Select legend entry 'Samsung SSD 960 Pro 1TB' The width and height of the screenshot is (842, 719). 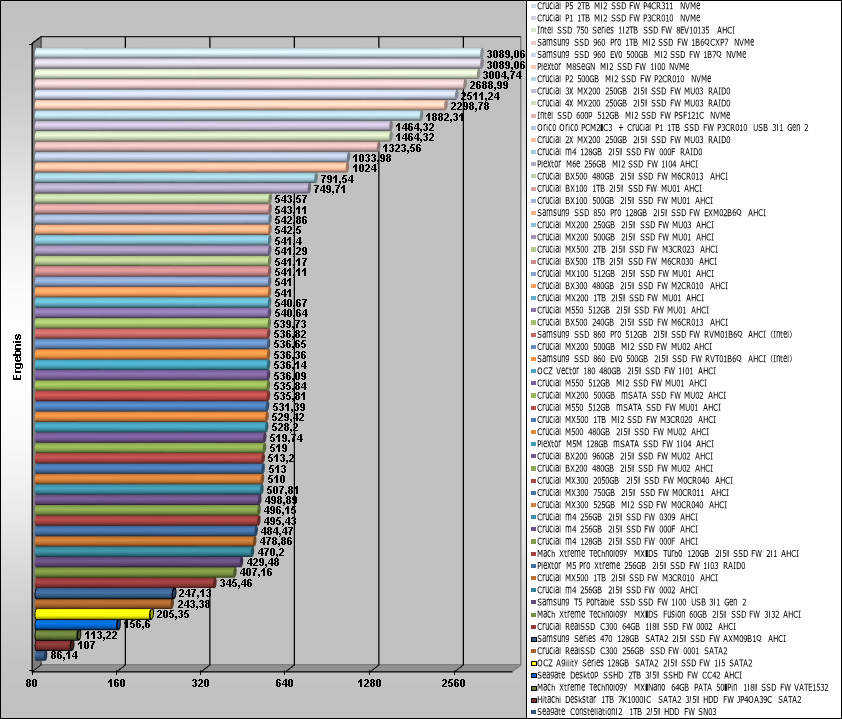pos(645,42)
